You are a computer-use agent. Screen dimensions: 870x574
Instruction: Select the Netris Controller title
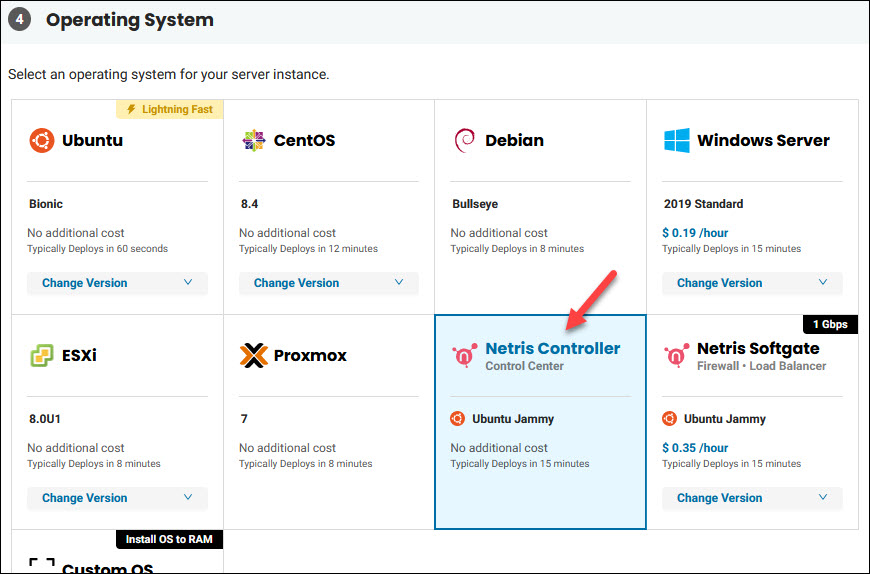point(553,348)
